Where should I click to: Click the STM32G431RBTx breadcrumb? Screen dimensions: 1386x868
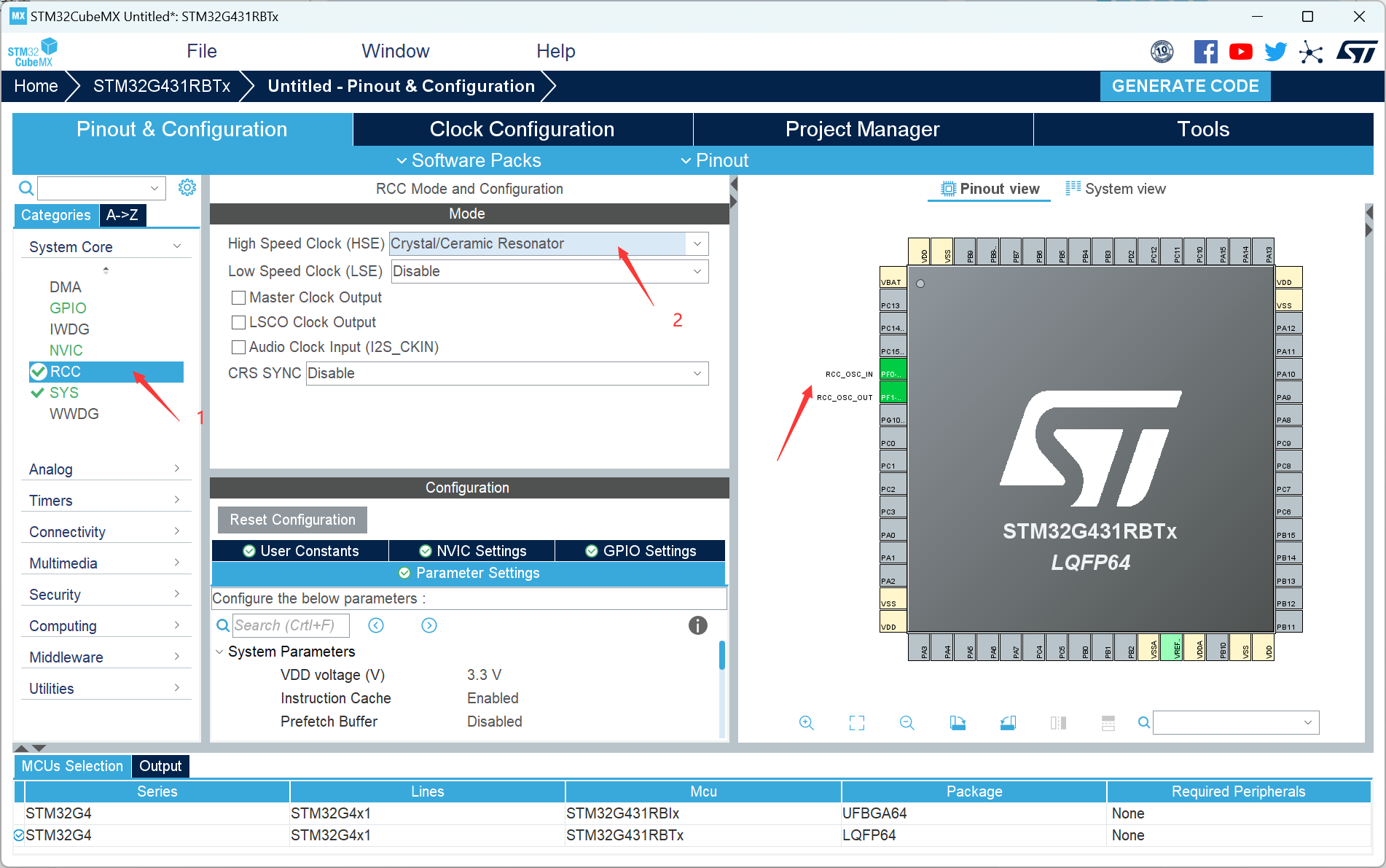(162, 86)
